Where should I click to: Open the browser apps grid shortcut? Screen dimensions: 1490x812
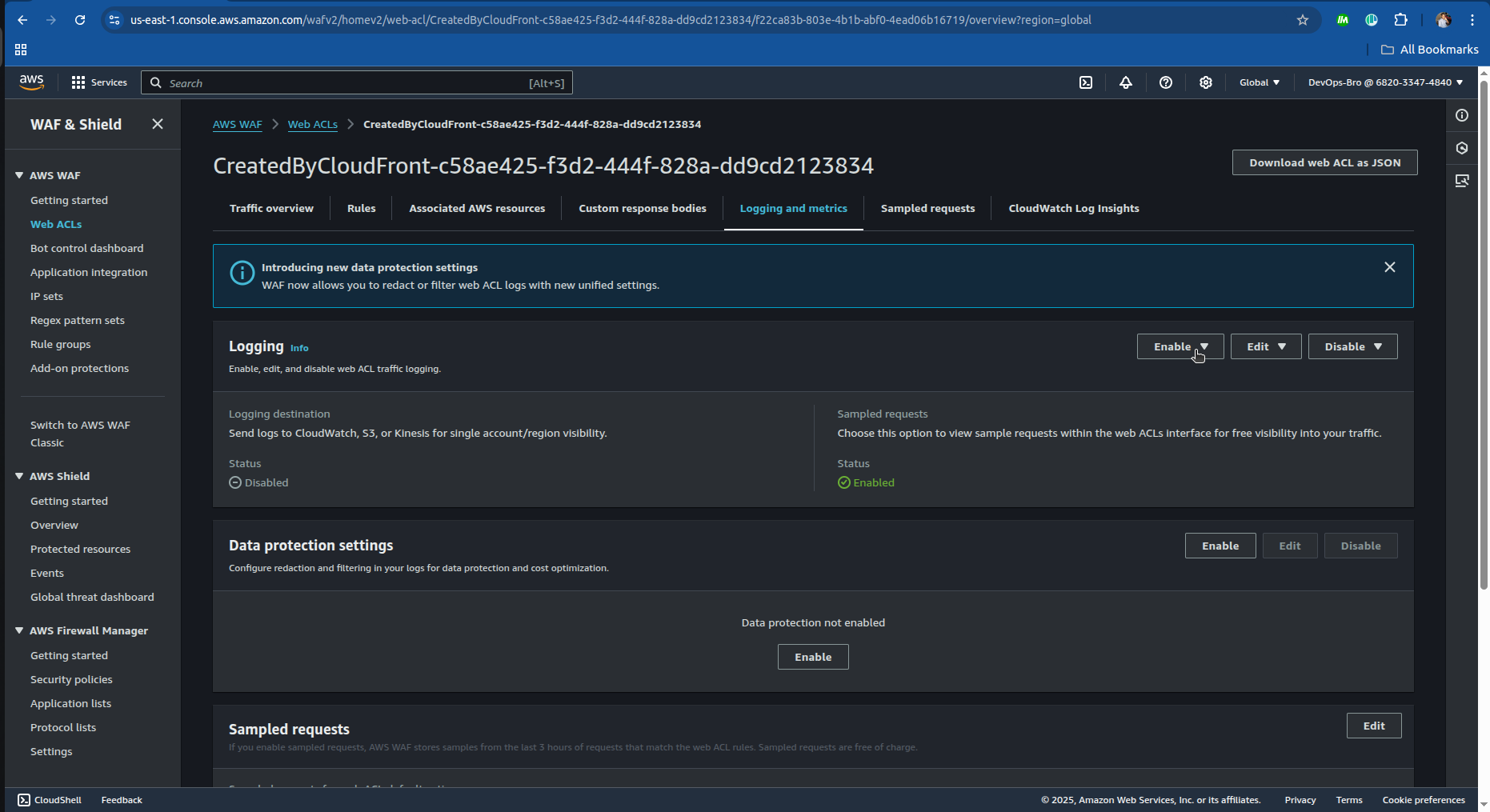click(x=21, y=50)
